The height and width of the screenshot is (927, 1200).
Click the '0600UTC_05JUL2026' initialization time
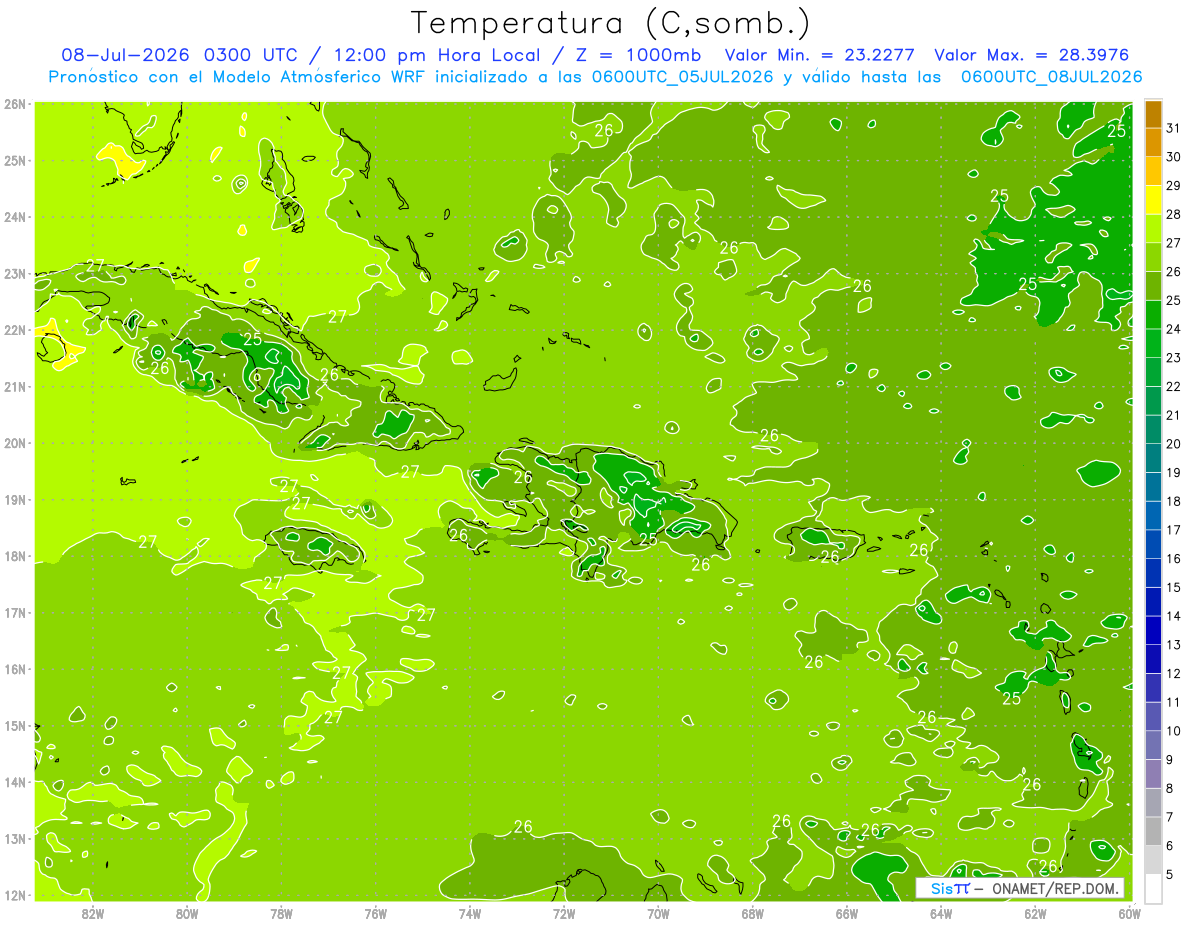click(x=682, y=76)
